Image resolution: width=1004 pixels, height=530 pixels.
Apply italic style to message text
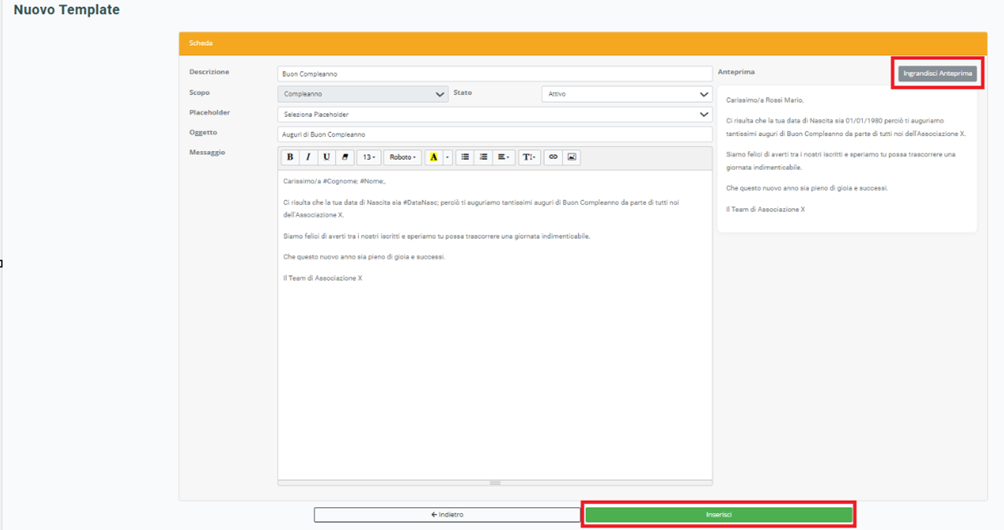(x=308, y=157)
